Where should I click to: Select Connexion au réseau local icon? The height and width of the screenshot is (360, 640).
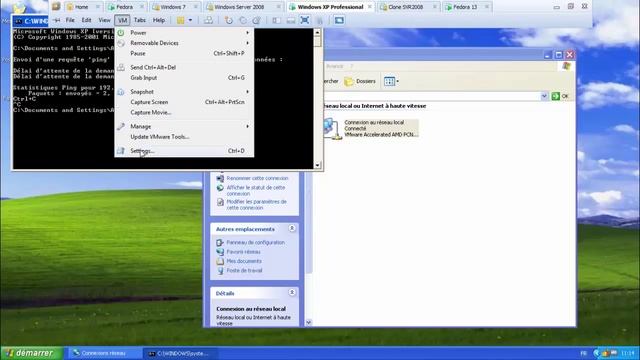(371, 128)
